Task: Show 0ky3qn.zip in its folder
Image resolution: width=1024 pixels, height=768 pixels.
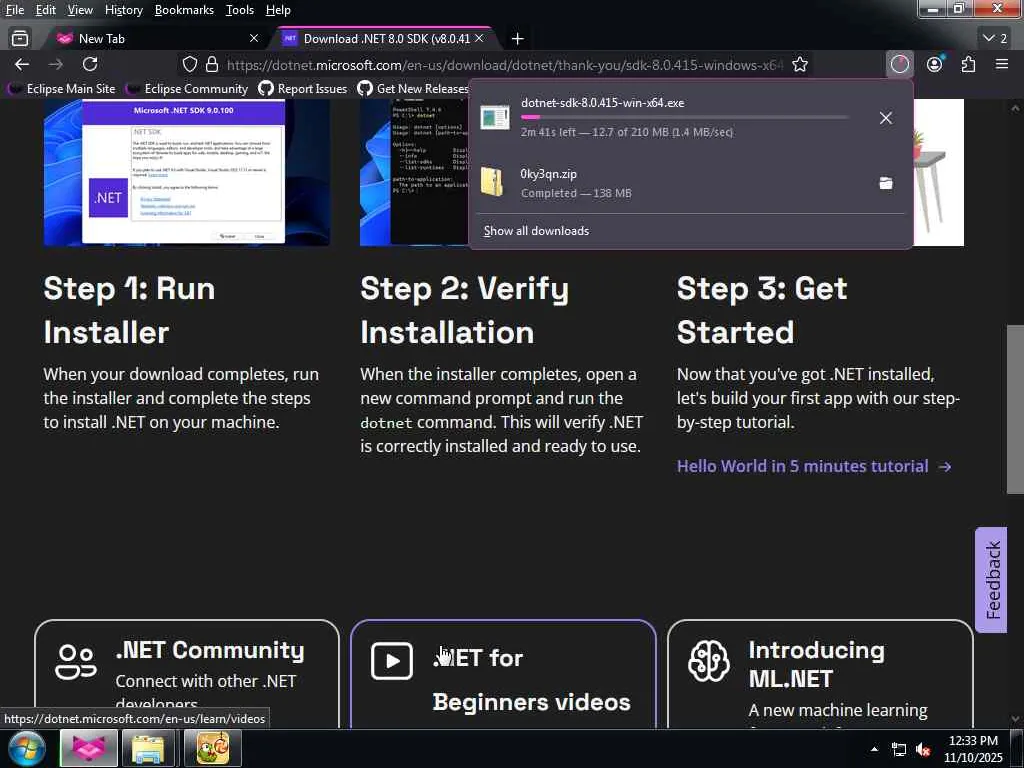Action: click(x=886, y=183)
